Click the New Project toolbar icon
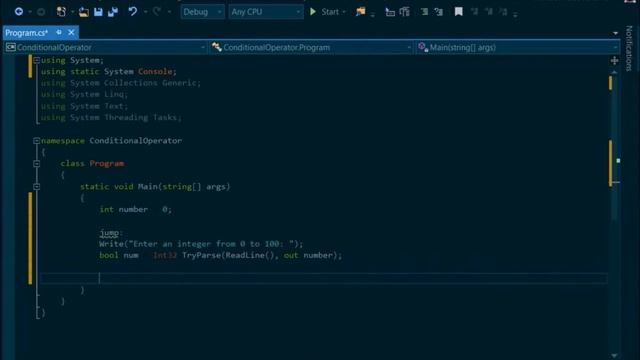This screenshot has width=640, height=360. [x=61, y=12]
